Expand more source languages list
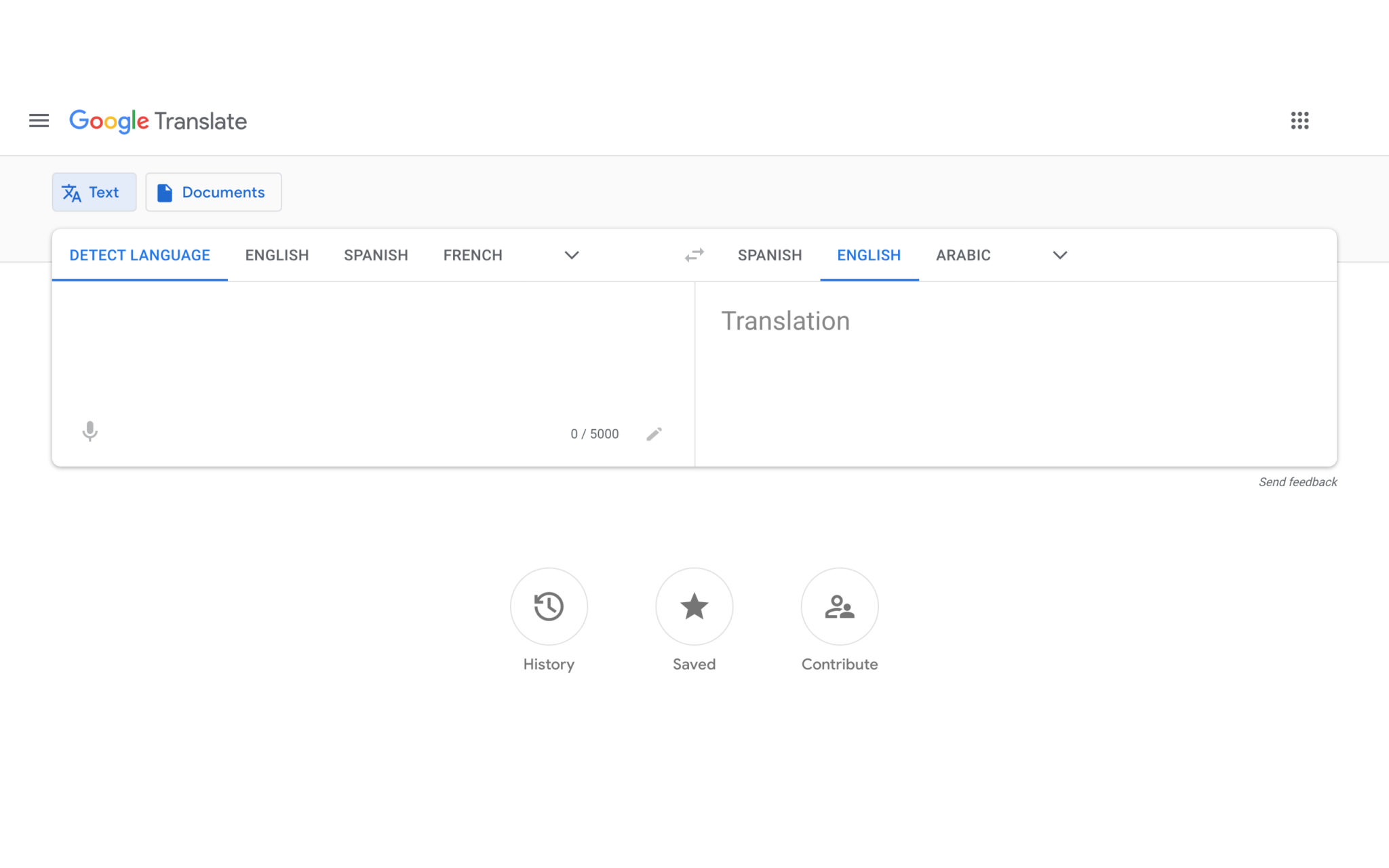 571,255
